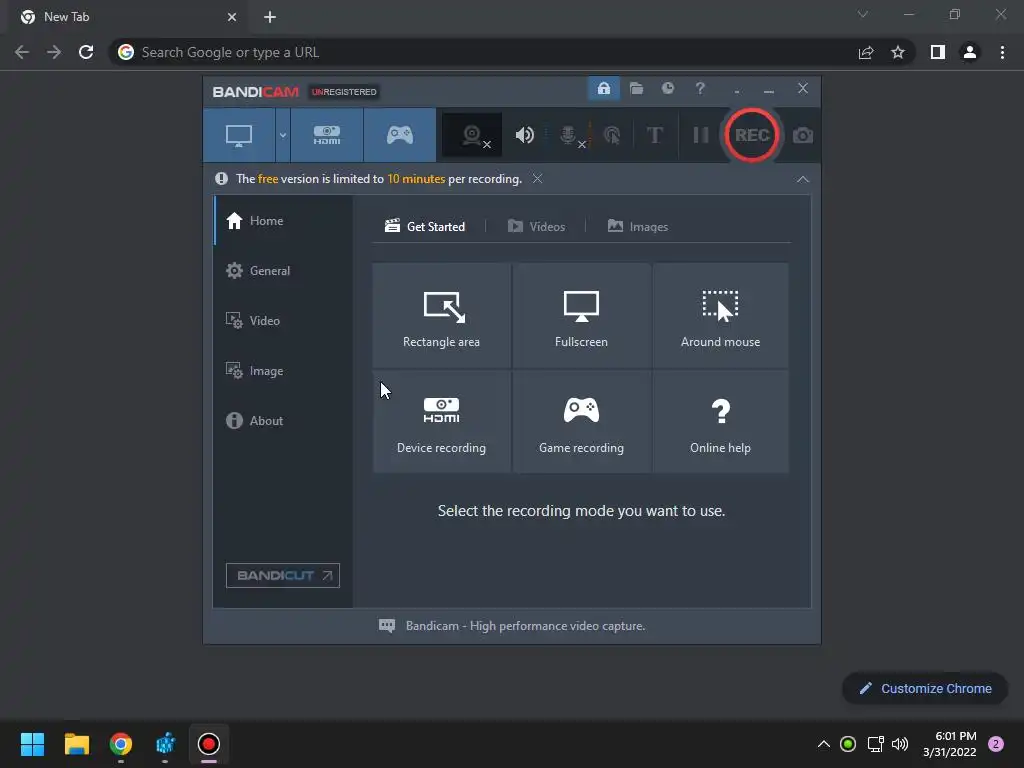The image size is (1024, 768).
Task: Select game recording mode gamepad in toolbar
Action: coord(400,135)
